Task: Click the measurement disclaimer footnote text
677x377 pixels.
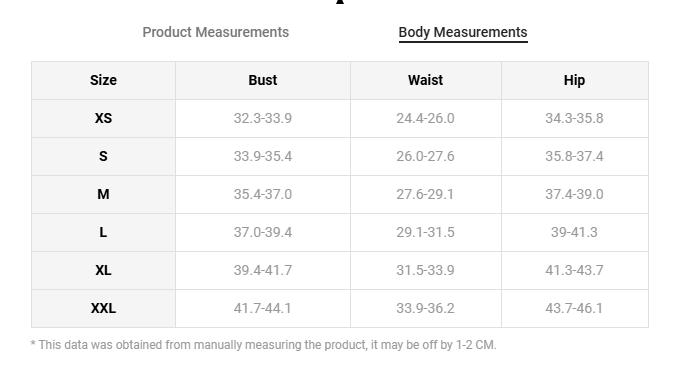Action: pos(263,345)
